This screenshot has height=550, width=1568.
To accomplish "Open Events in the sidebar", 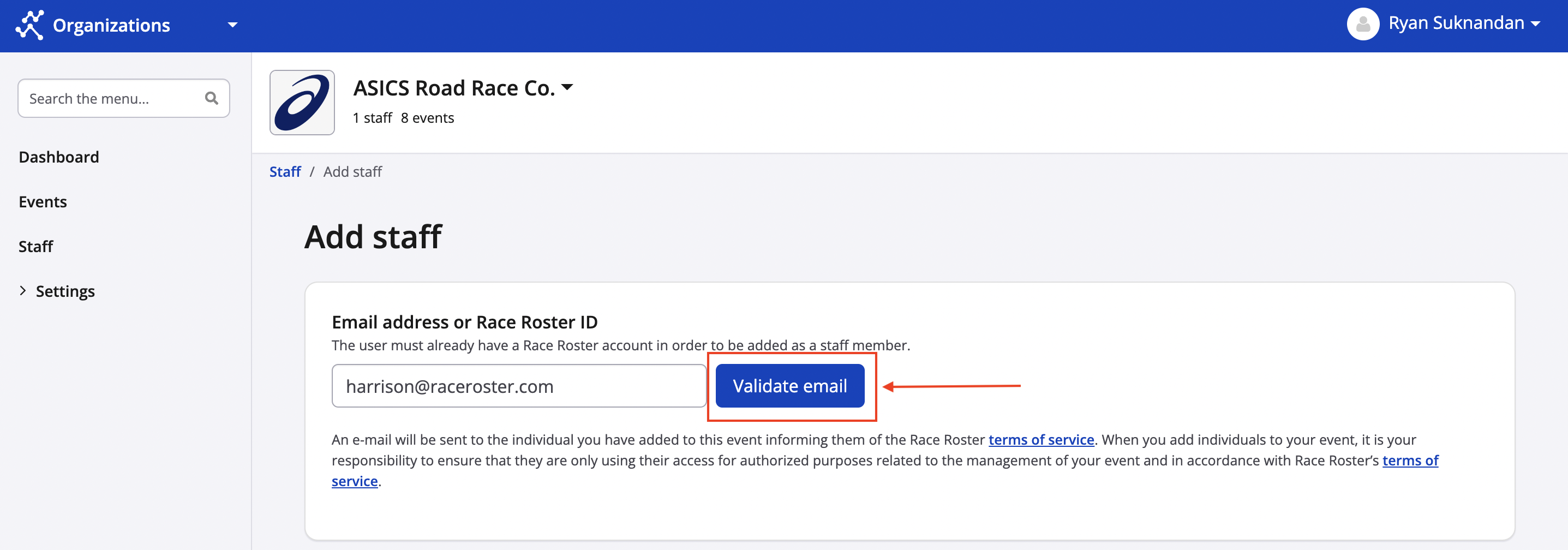I will [43, 201].
